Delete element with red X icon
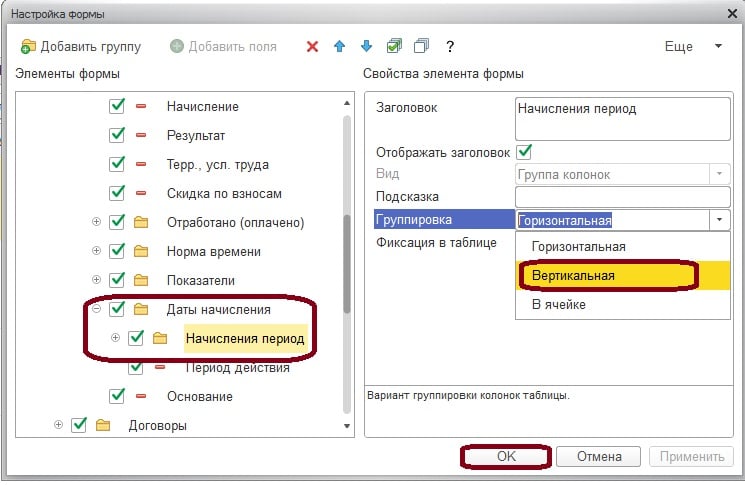The image size is (745, 485). (312, 47)
